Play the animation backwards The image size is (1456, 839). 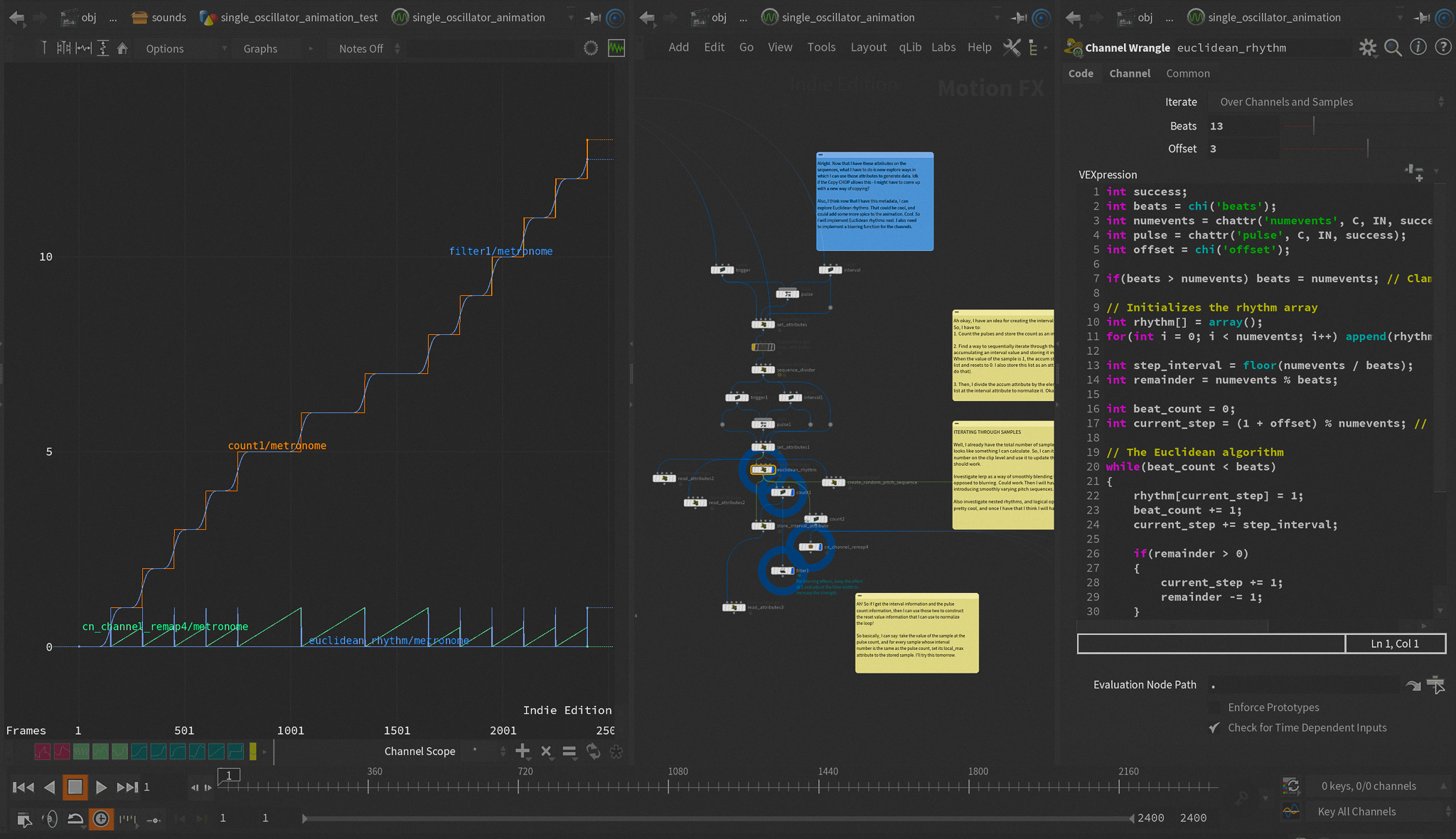click(49, 787)
